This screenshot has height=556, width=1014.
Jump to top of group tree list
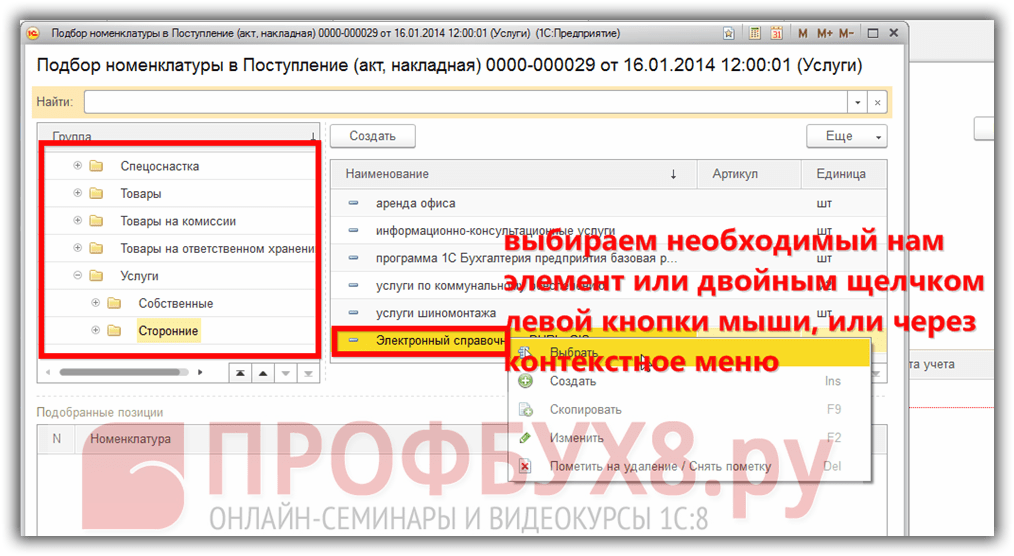[241, 372]
